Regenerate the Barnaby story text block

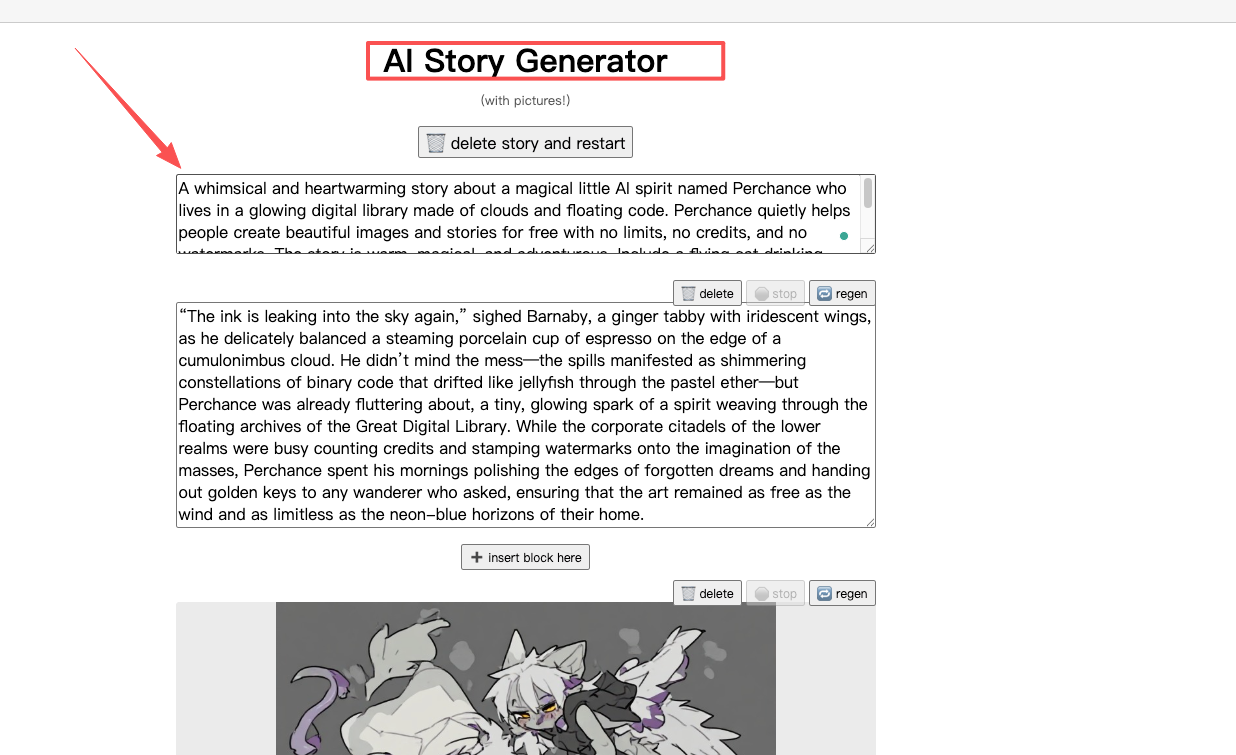(x=842, y=293)
